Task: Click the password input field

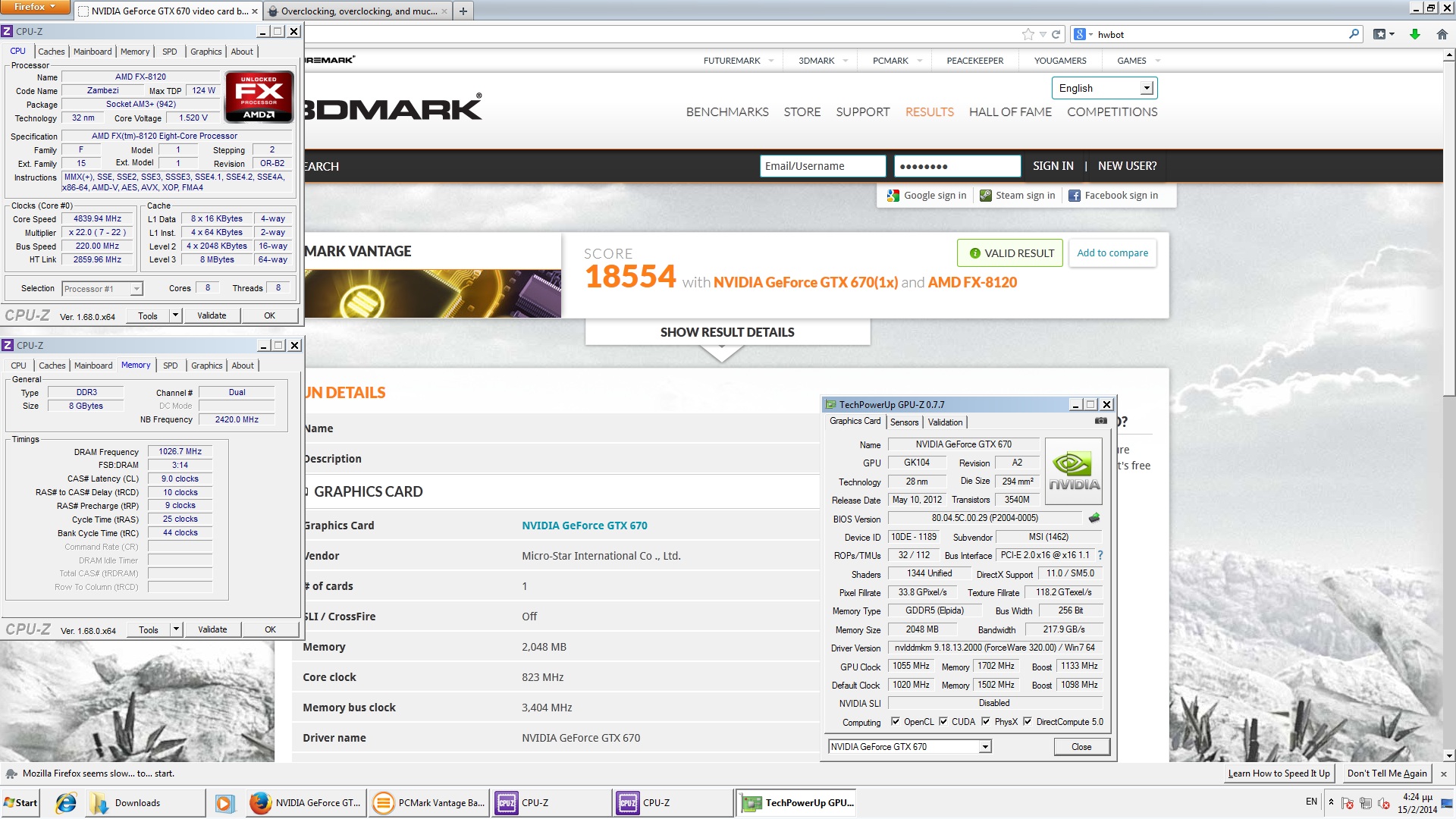Action: click(957, 166)
